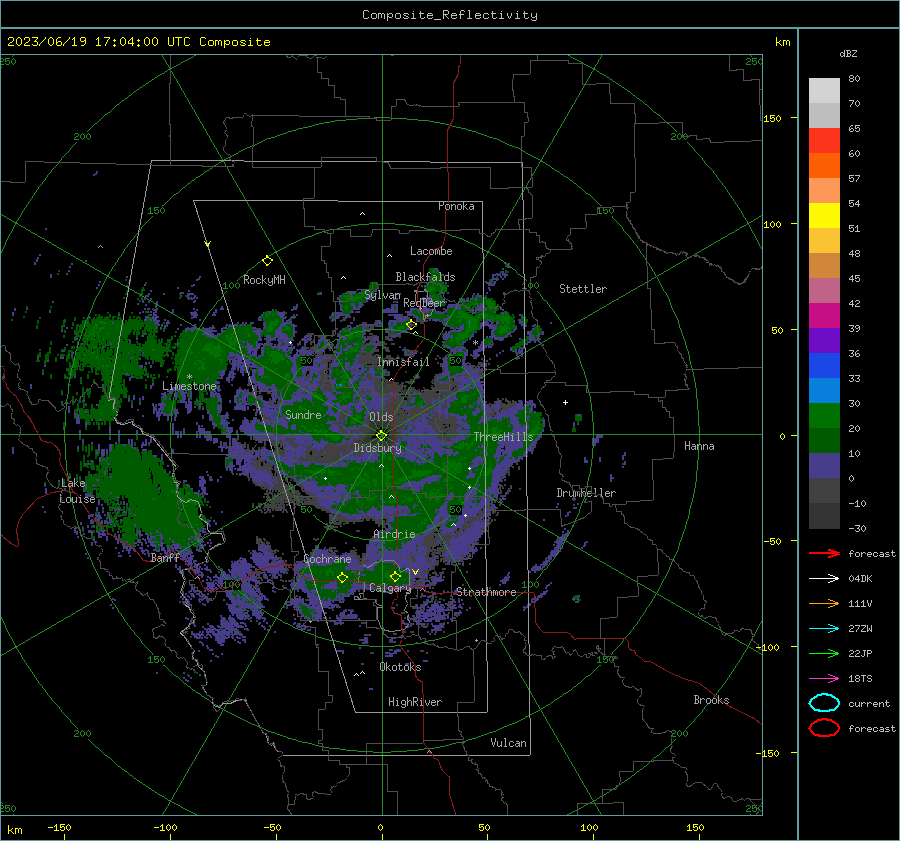The width and height of the screenshot is (900, 841).
Task: Click the Drumheller label
Action: point(586,493)
